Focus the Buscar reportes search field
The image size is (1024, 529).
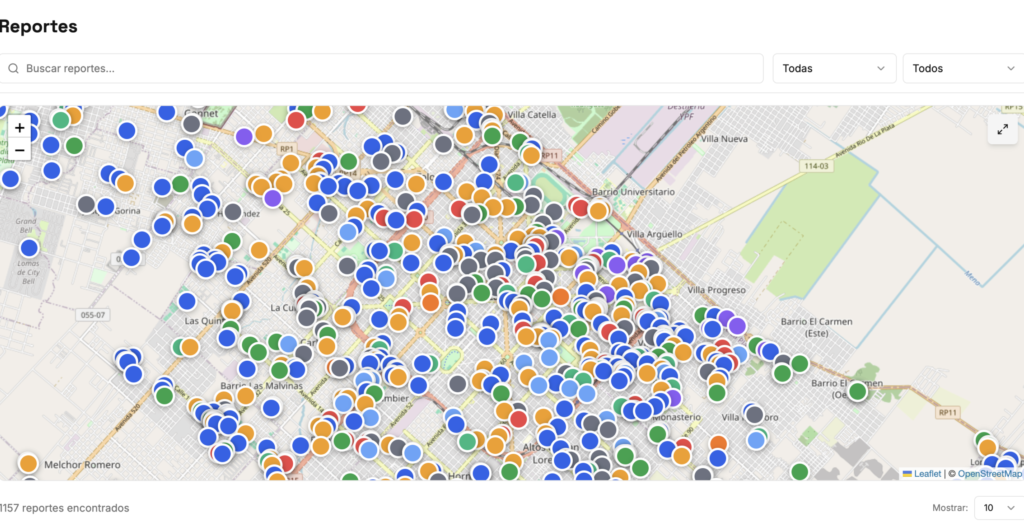pos(390,69)
